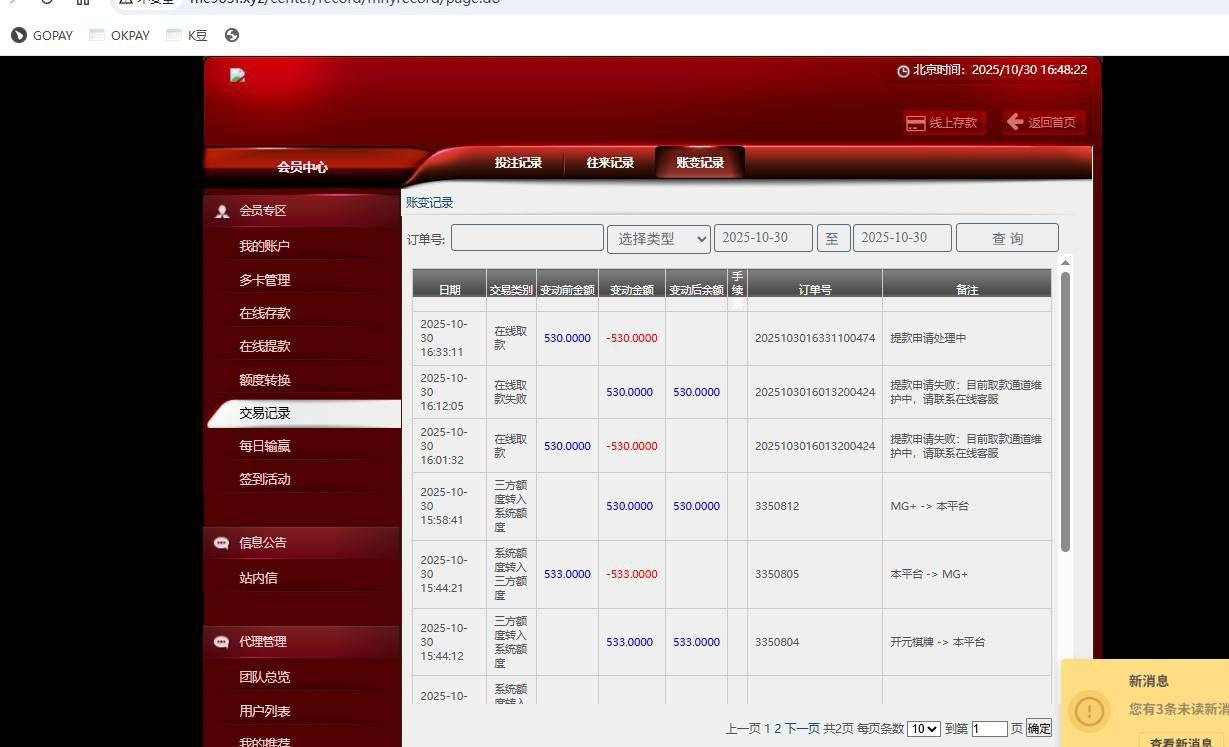1229x747 pixels.
Task: Go to 下一页 next page link
Action: click(802, 729)
